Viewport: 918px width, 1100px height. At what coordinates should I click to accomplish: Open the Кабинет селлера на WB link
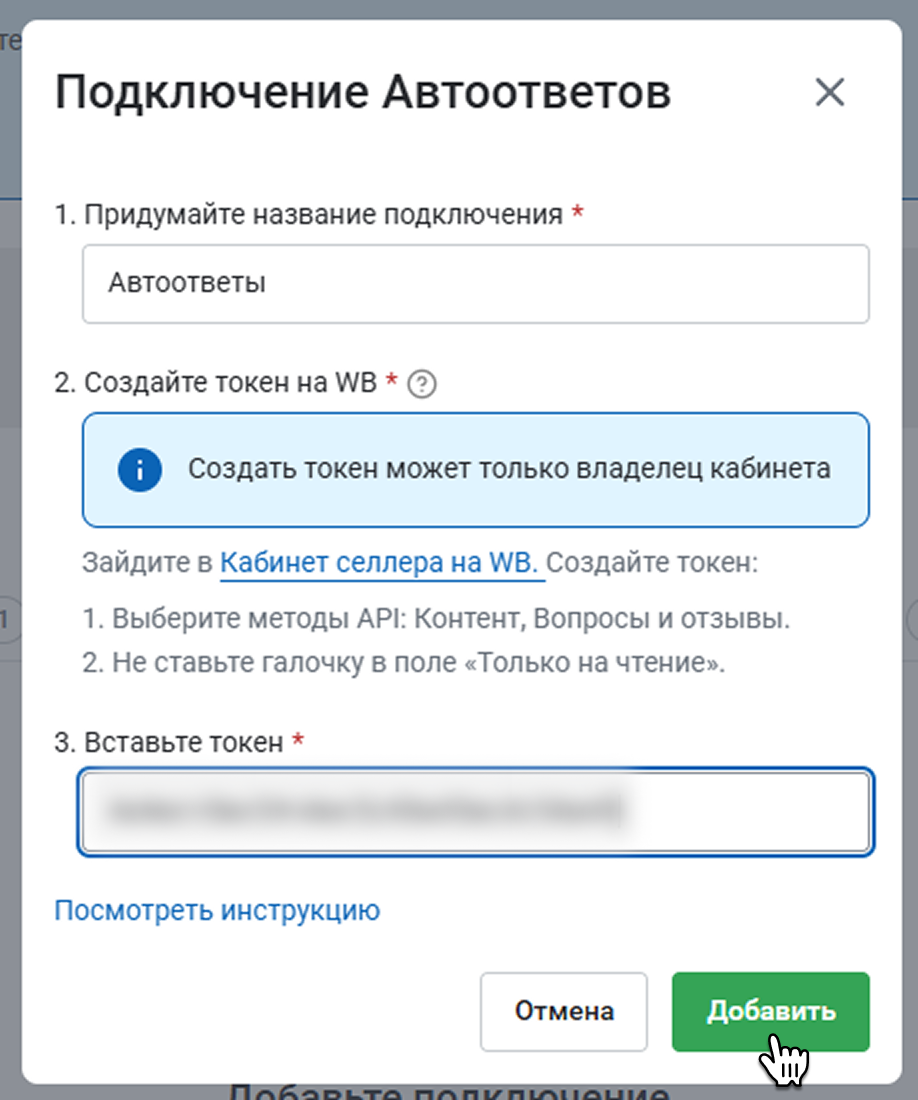point(379,563)
